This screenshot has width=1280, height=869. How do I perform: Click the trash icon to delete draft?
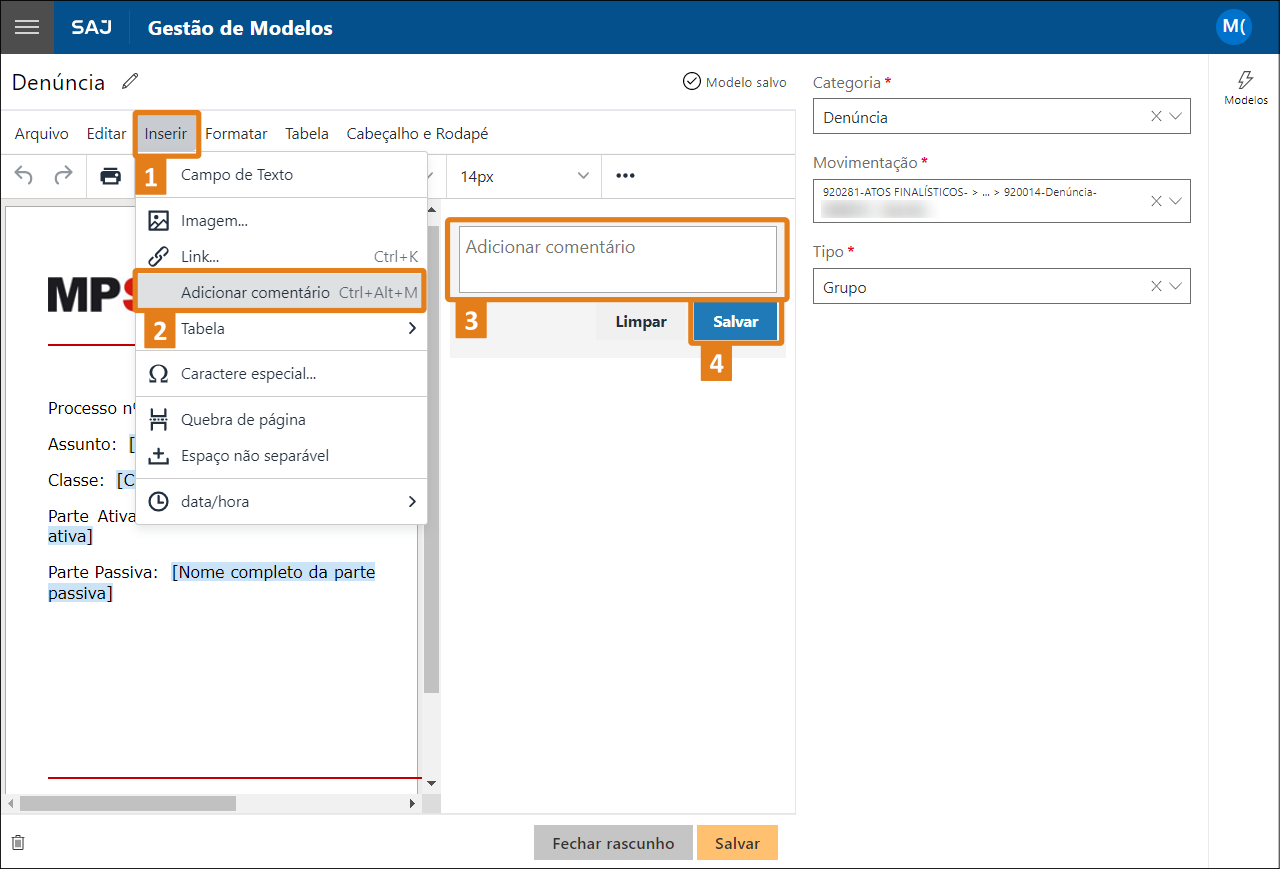(17, 843)
